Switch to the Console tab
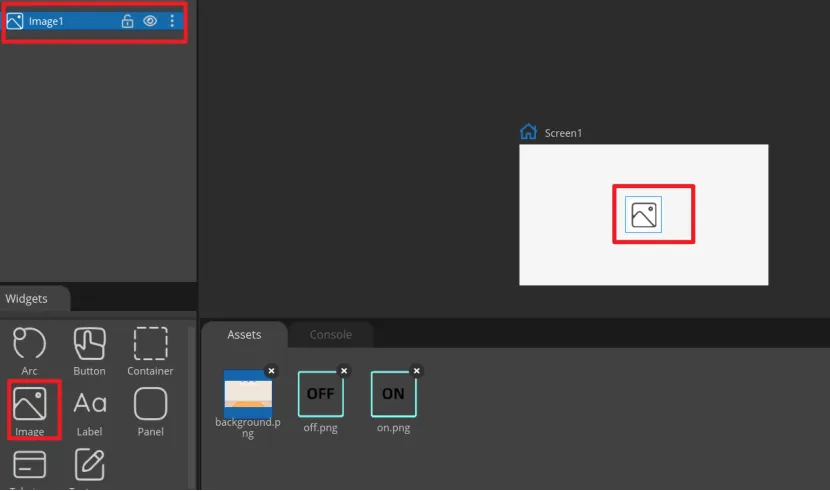Screen dimensions: 830x491 tap(329, 335)
